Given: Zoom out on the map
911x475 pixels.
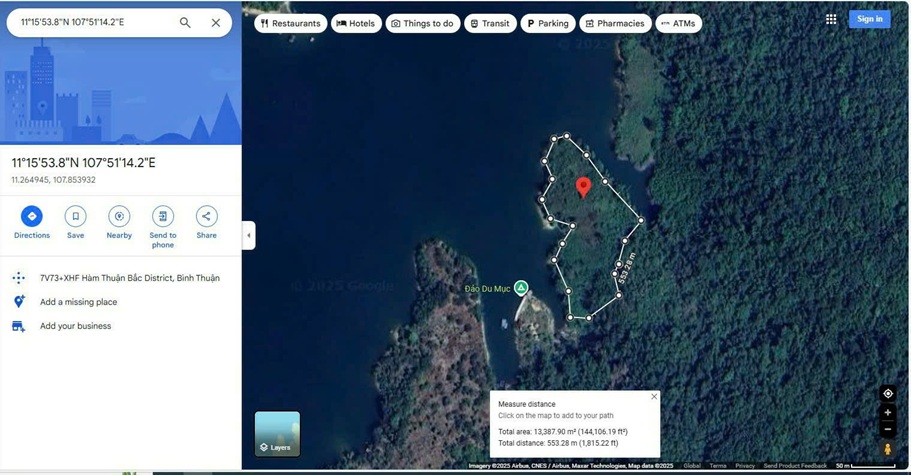Looking at the screenshot, I should 888,430.
